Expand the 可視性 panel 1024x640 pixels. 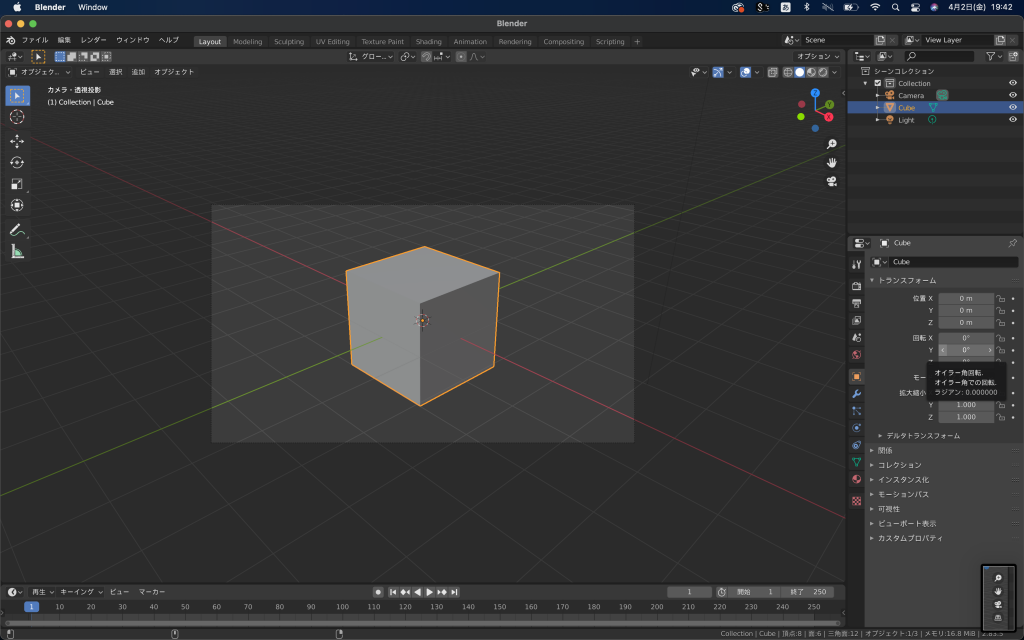pos(888,509)
